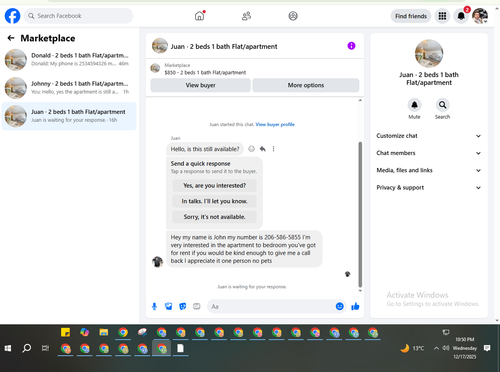This screenshot has height=372, width=500.
Task: Click the chat scrollbar up arrow
Action: click(360, 100)
